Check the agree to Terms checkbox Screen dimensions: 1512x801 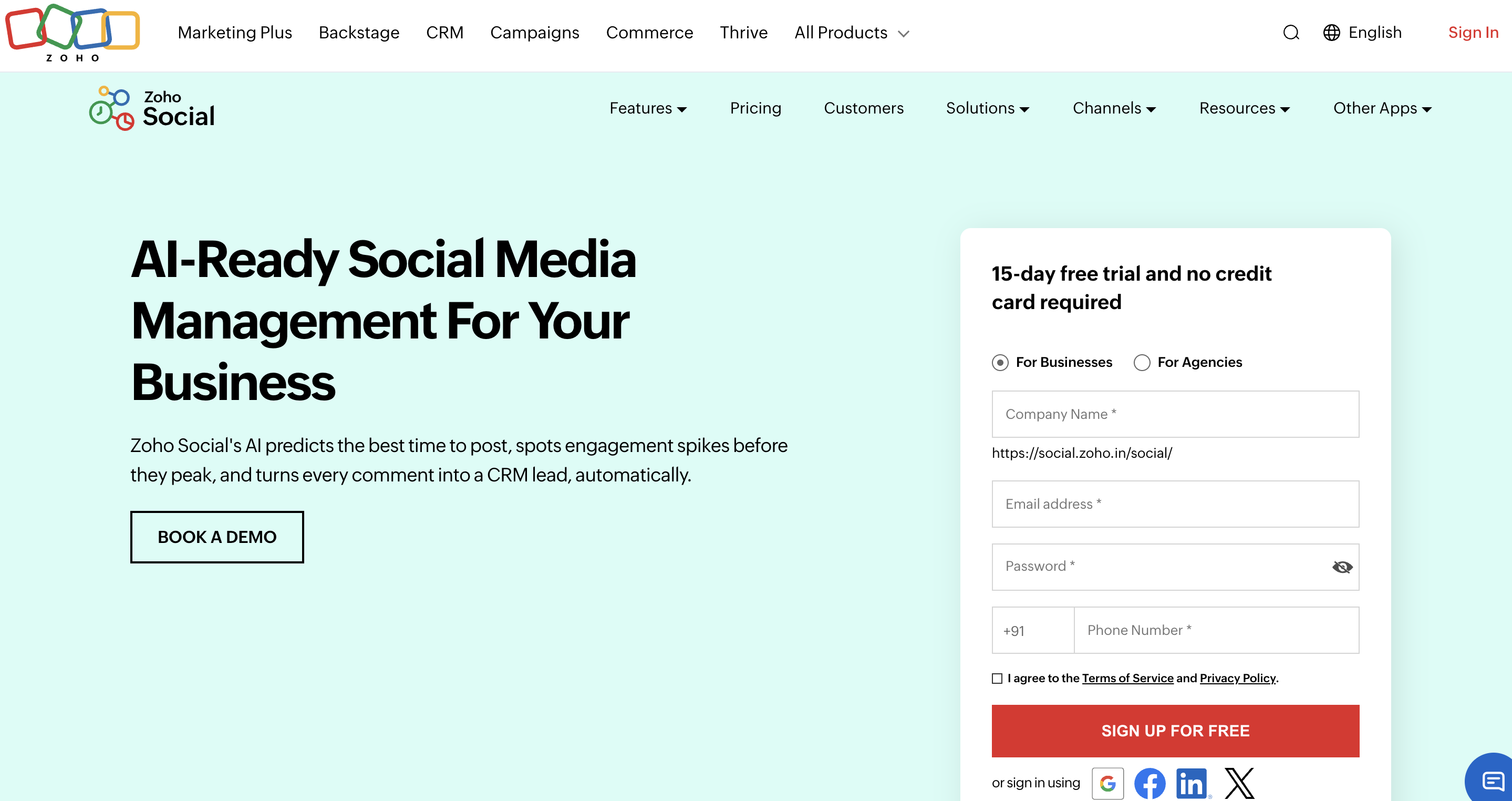click(x=997, y=678)
